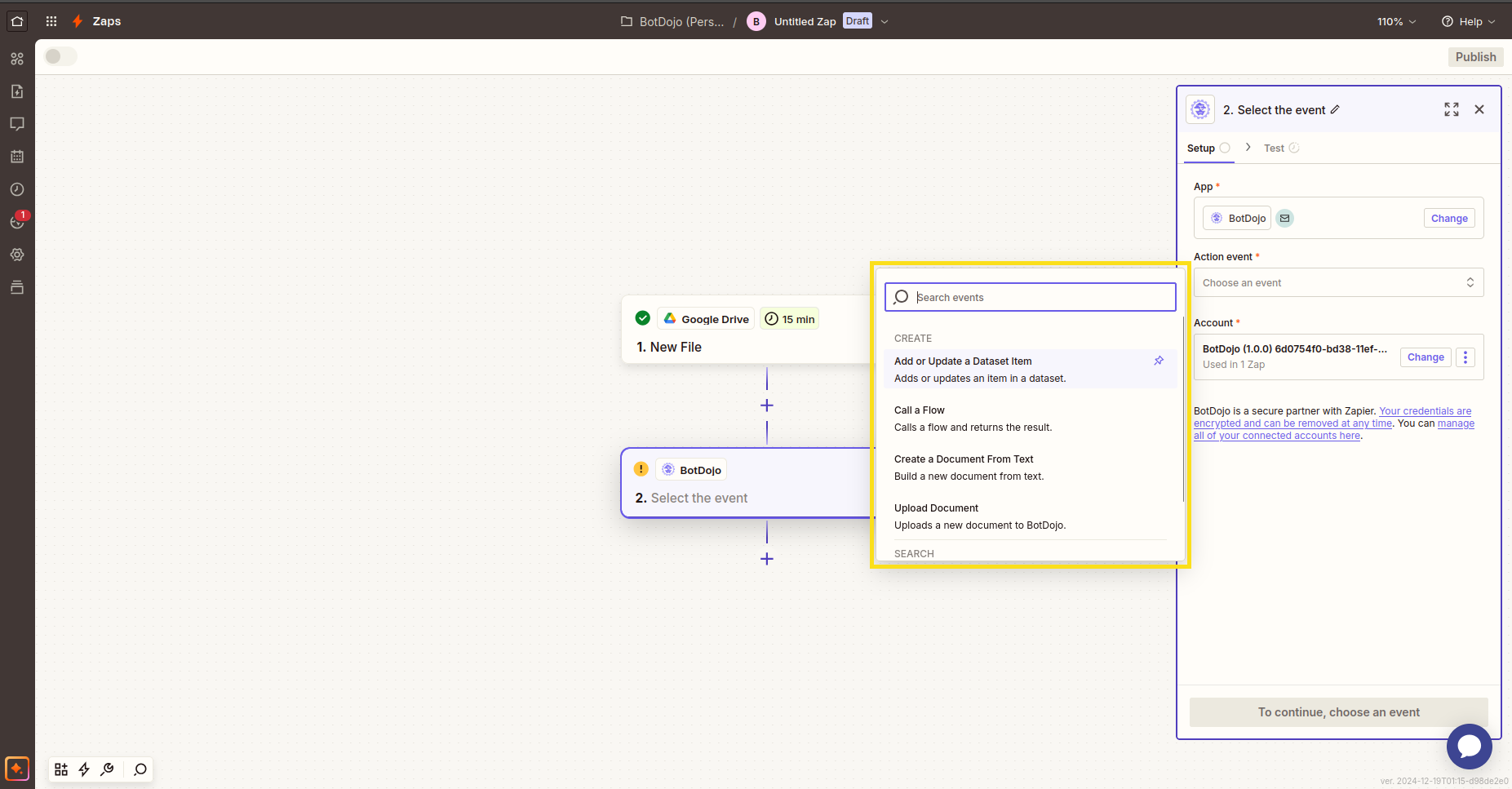This screenshot has width=1512, height=789.
Task: Open the file-with-bolt icon in sidebar
Action: point(17,91)
